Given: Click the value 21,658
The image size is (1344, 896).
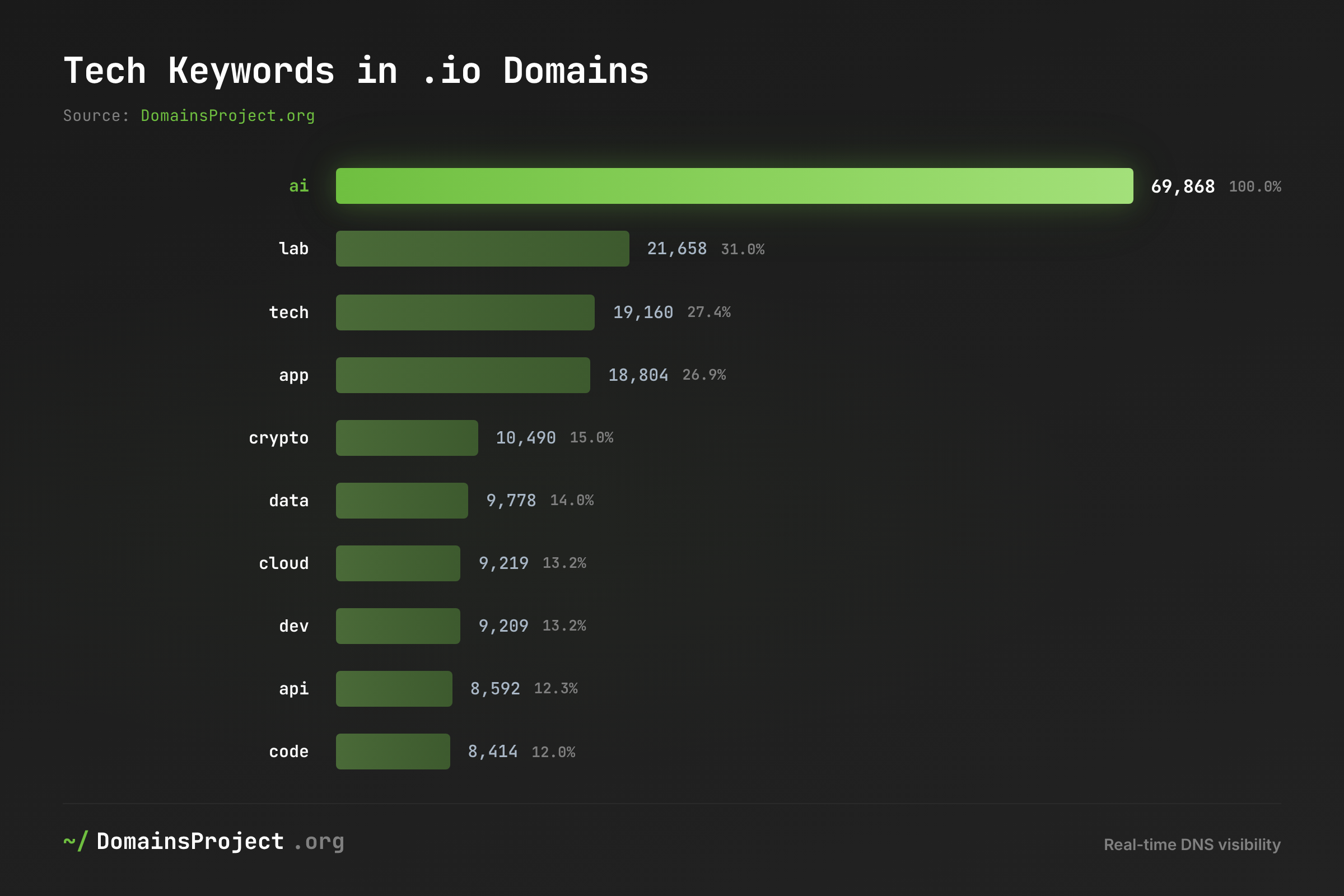Looking at the screenshot, I should click(x=676, y=249).
